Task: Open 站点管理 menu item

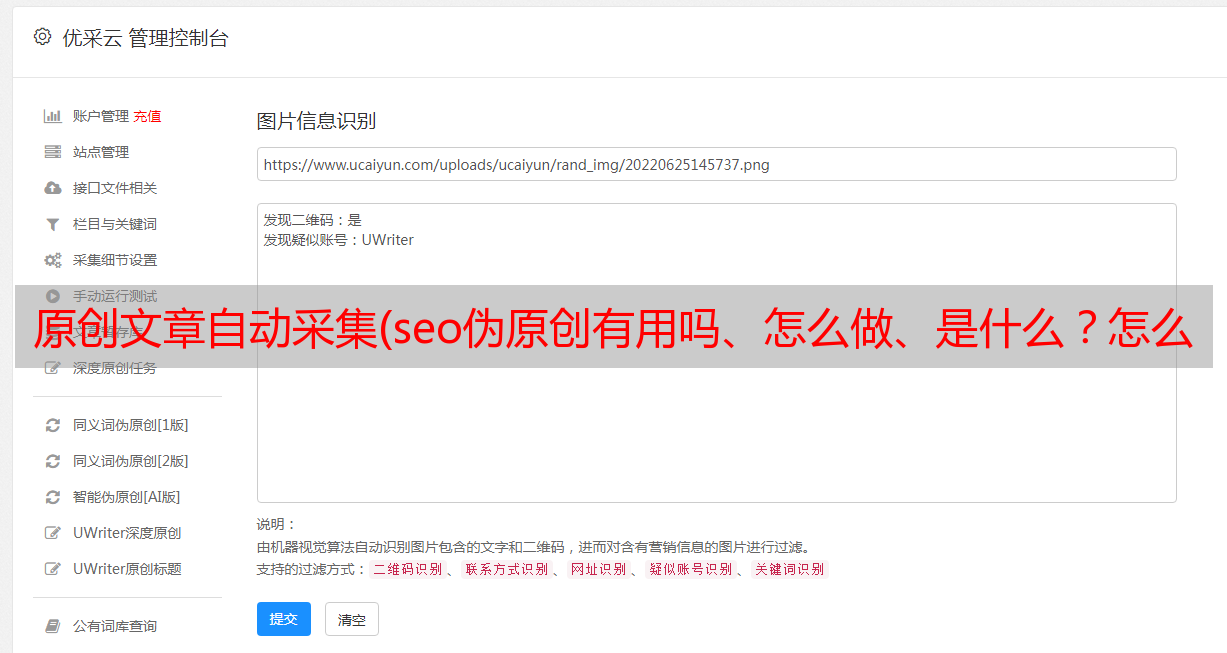Action: (101, 152)
